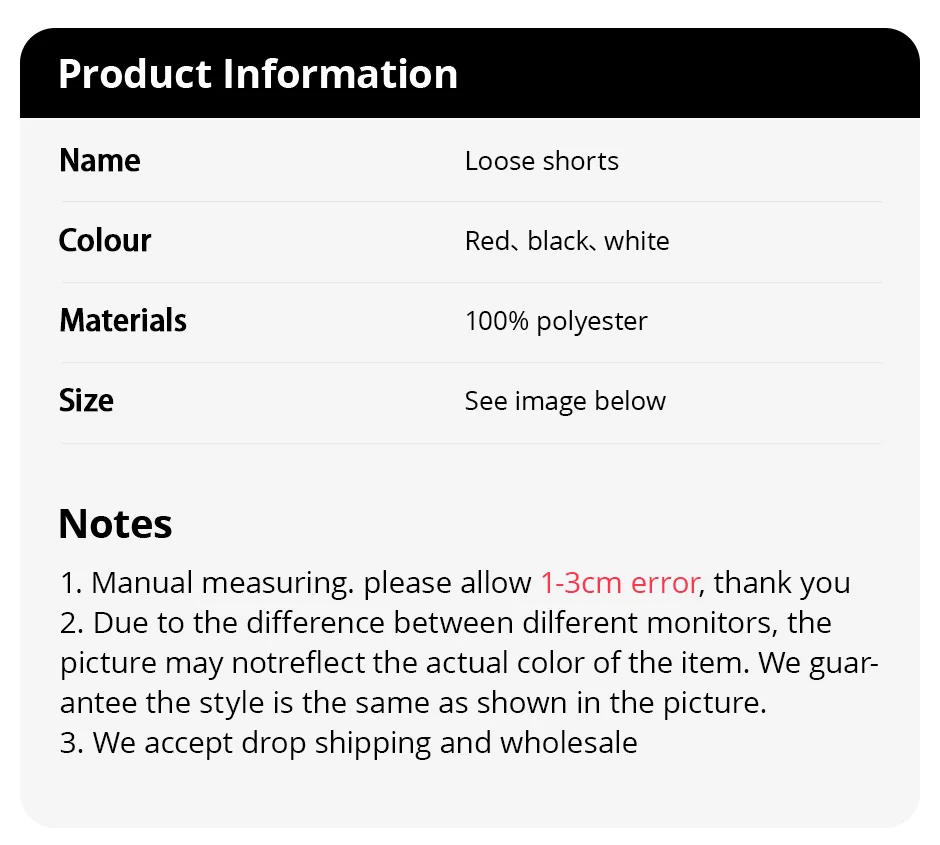Click the Notes heading
940x845 pixels.
(115, 524)
